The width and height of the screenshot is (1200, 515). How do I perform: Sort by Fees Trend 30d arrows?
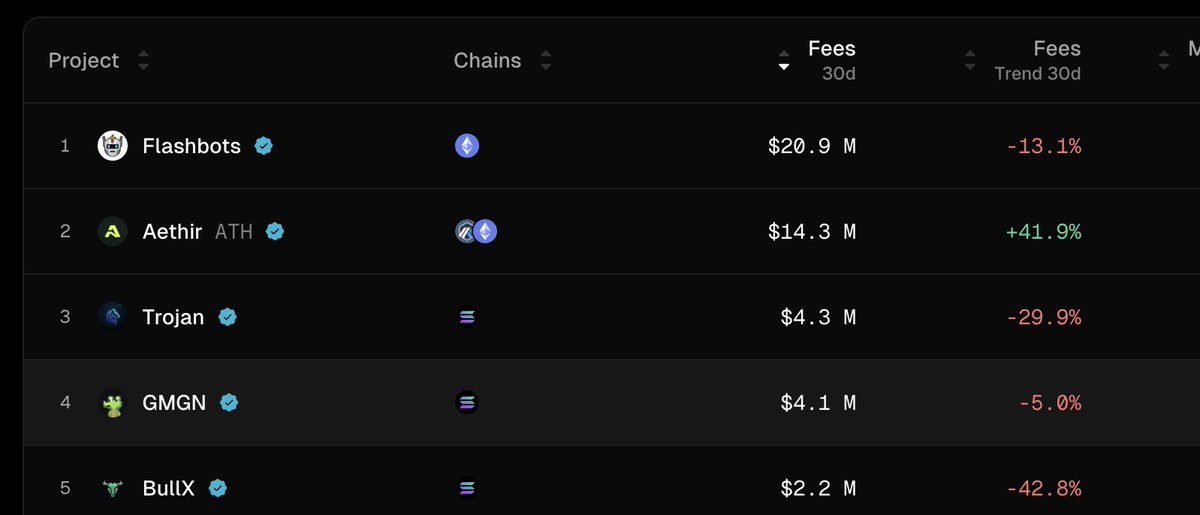[x=969, y=61]
